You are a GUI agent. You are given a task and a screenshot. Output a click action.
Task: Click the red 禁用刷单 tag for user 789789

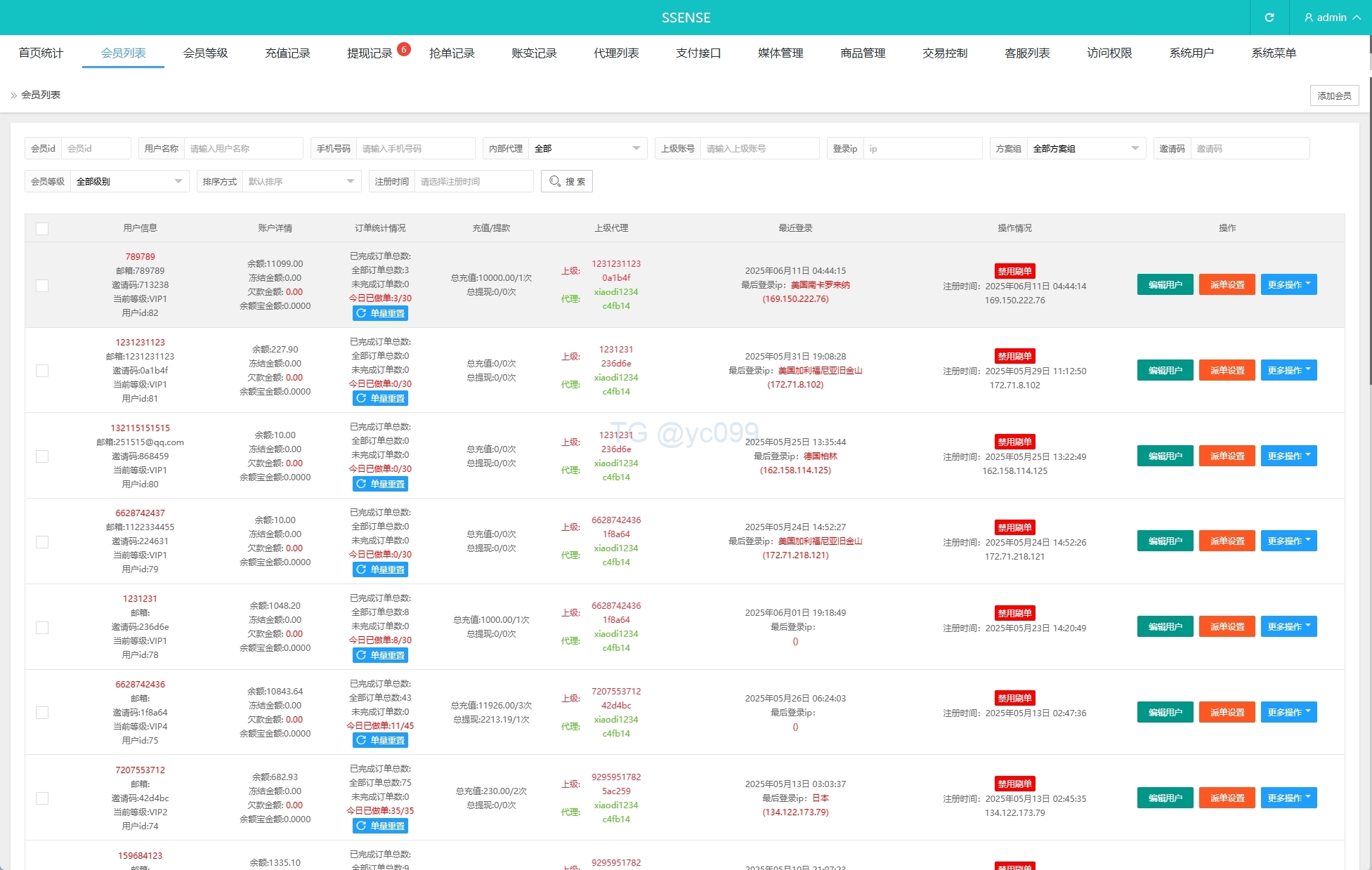click(x=1014, y=271)
